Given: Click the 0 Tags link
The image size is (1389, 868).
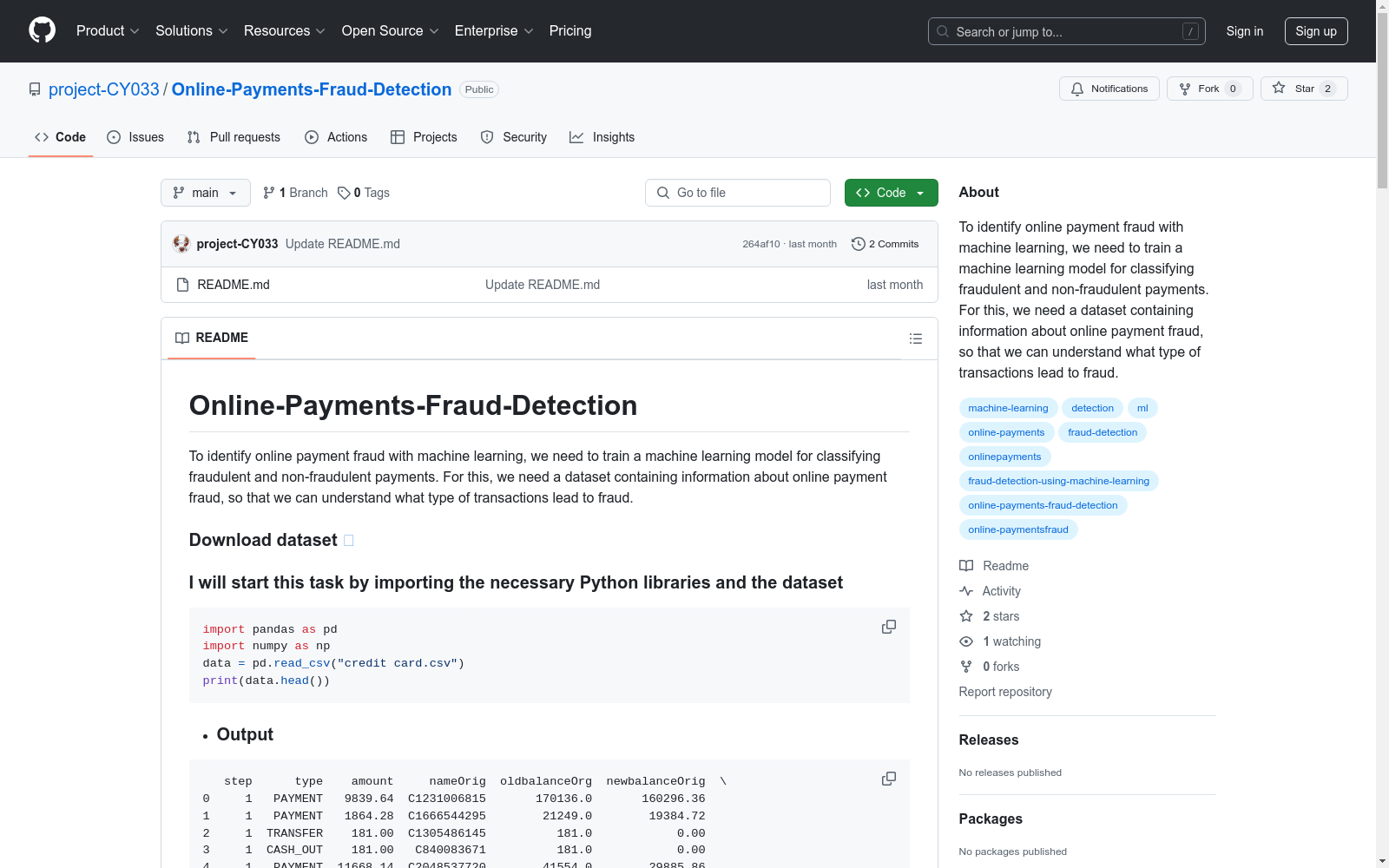Looking at the screenshot, I should pyautogui.click(x=364, y=193).
